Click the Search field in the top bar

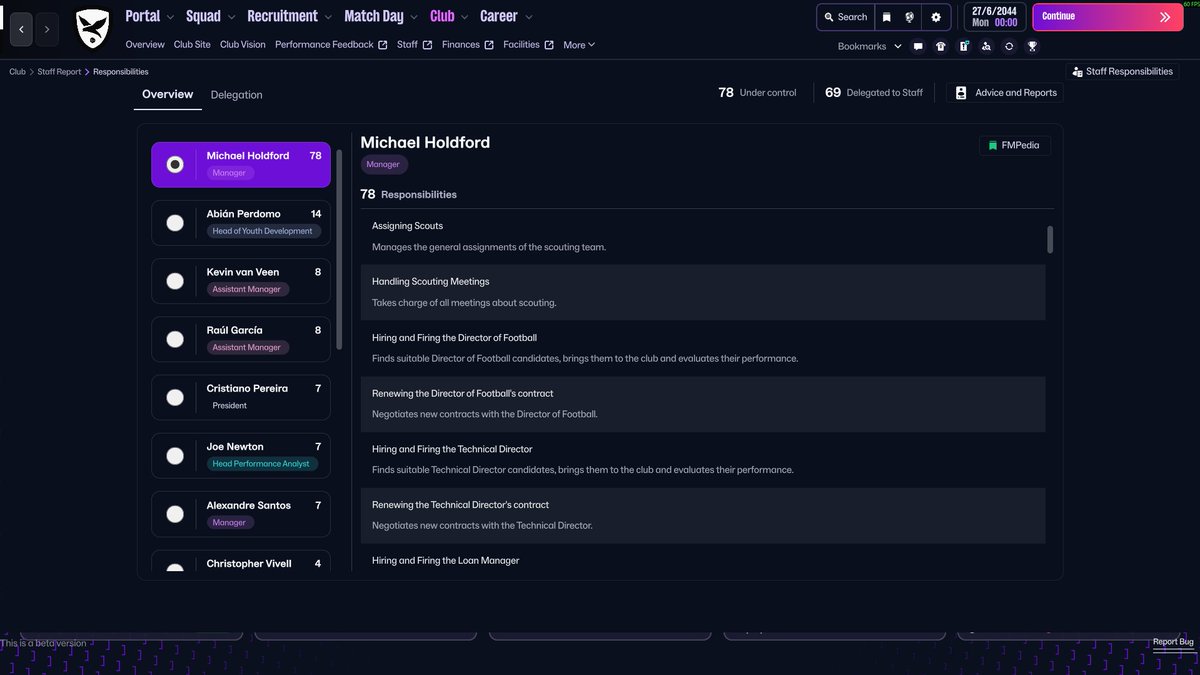pos(845,17)
